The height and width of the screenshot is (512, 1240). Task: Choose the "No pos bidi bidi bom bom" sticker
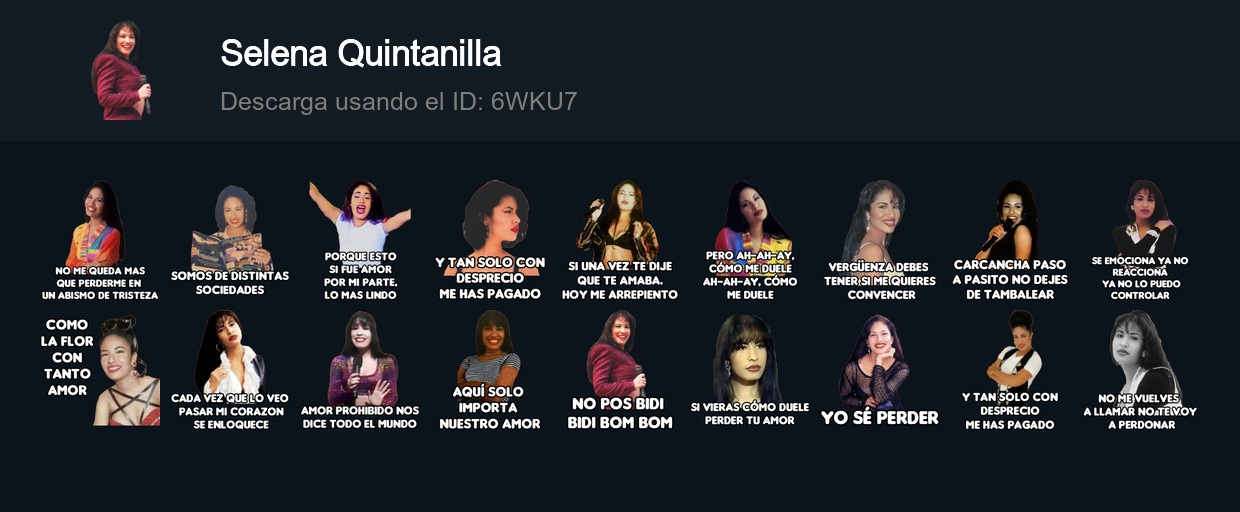click(x=620, y=371)
